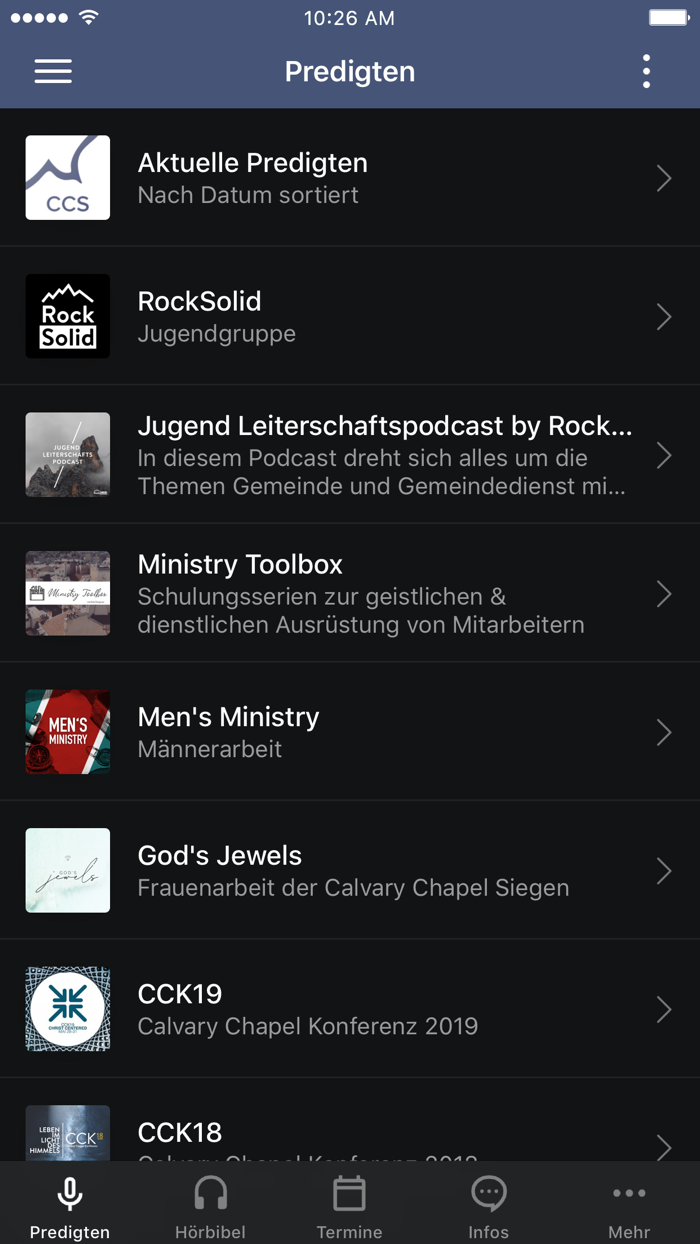Open the Infos speech bubble icon

coord(489,1192)
